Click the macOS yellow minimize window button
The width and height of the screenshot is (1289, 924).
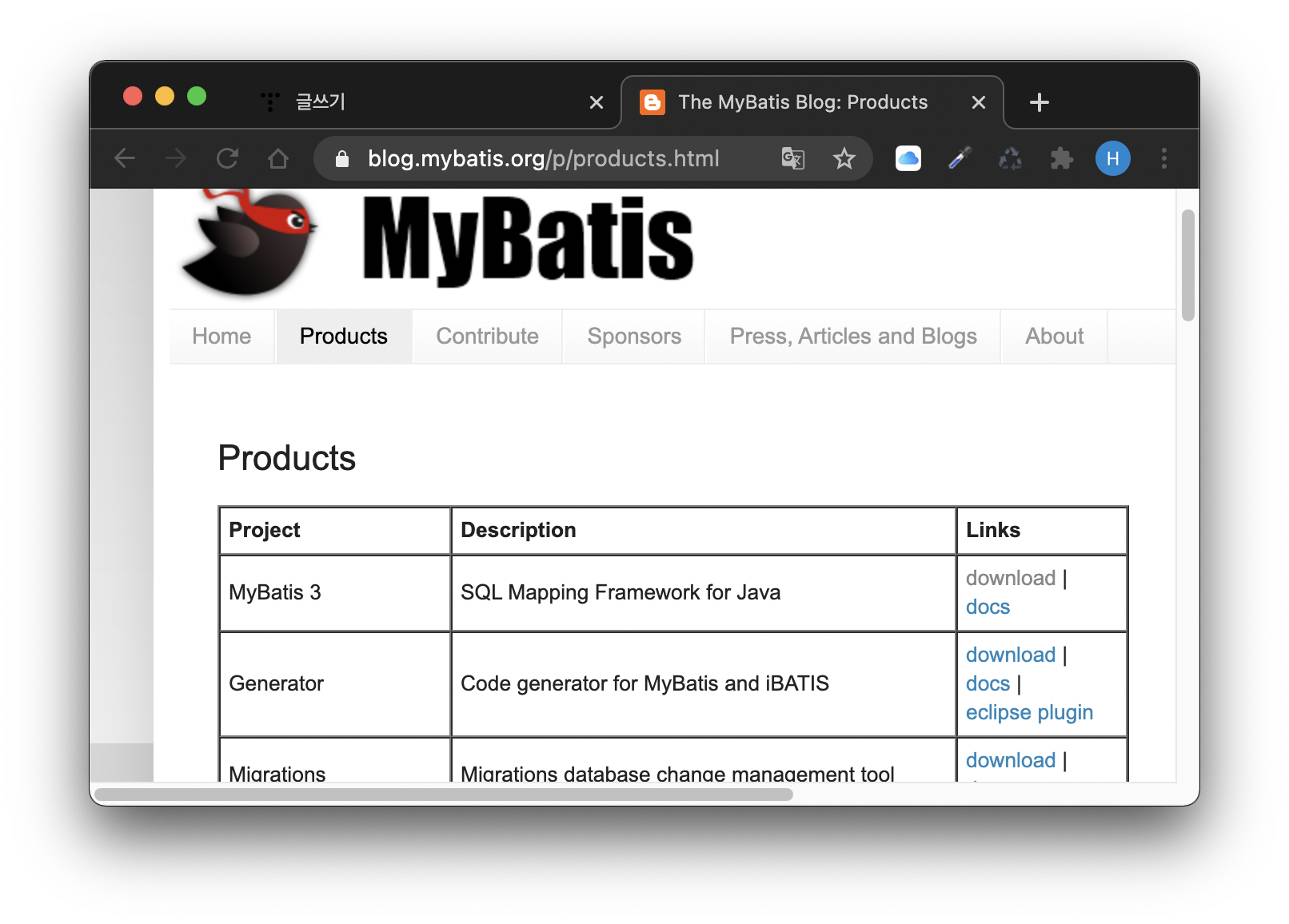[165, 96]
